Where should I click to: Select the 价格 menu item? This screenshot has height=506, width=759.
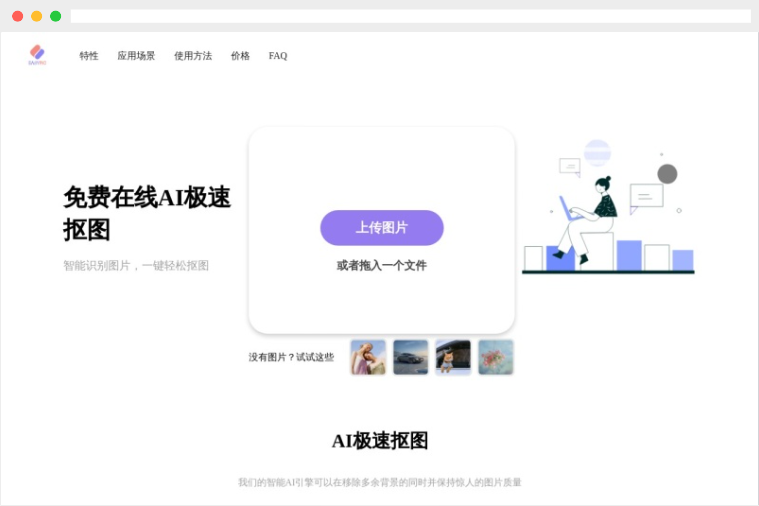(240, 56)
